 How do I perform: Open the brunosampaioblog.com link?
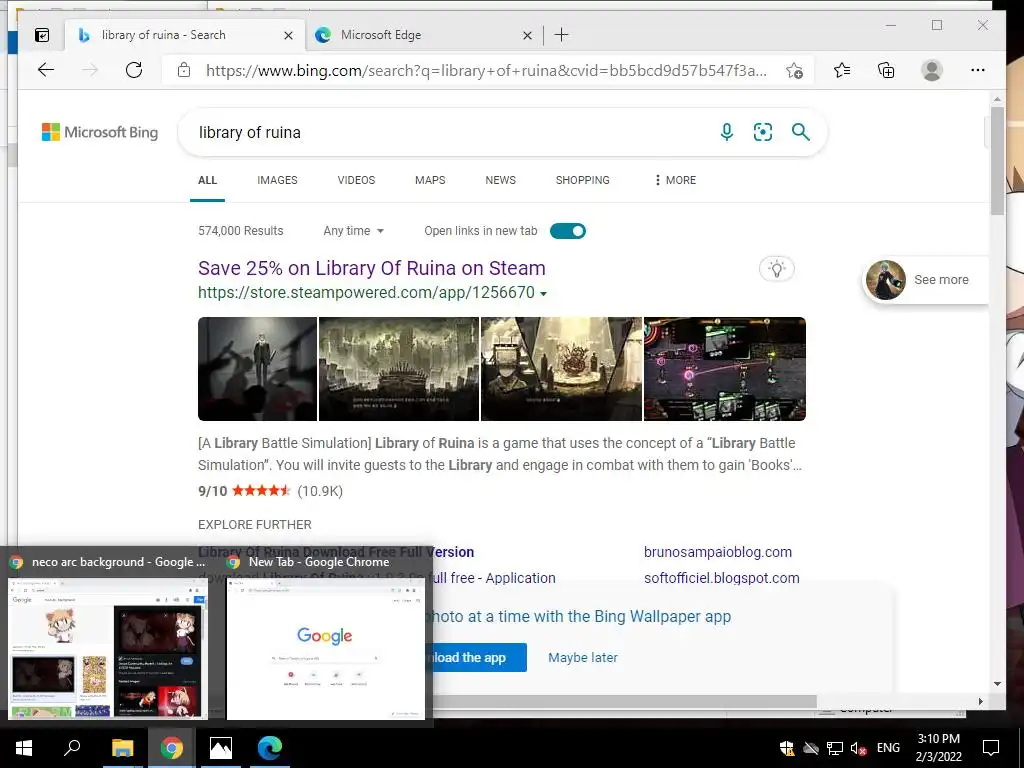point(718,552)
